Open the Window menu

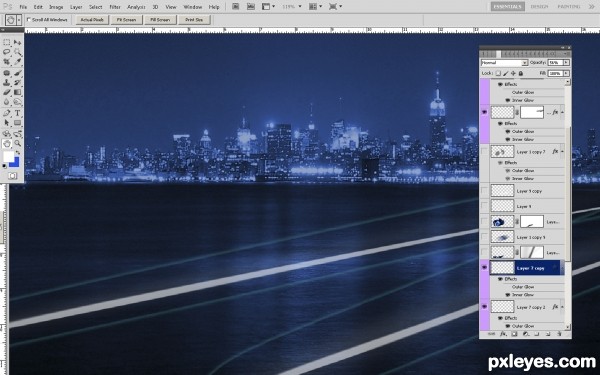192,7
